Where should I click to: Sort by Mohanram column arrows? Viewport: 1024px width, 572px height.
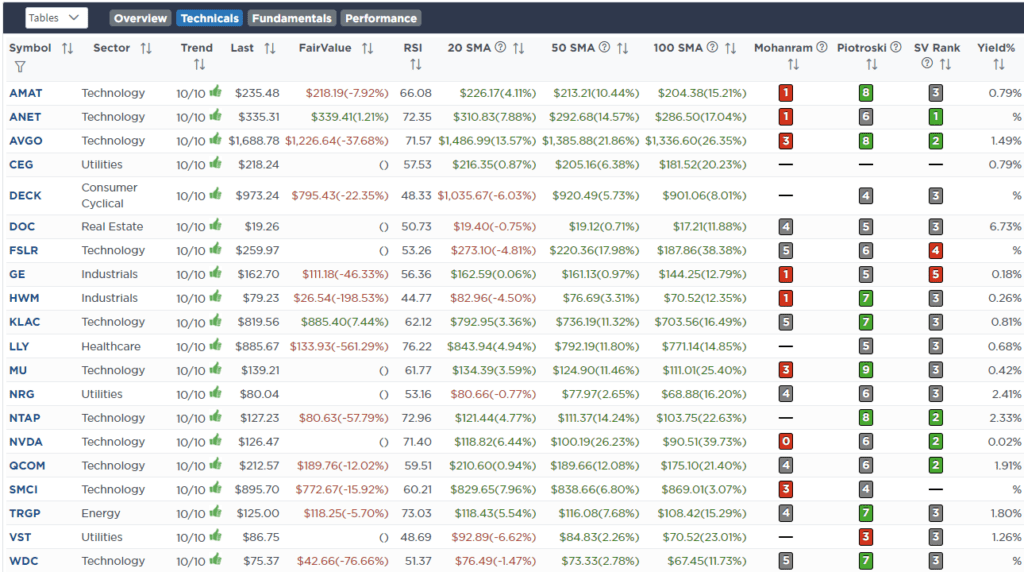pos(793,65)
